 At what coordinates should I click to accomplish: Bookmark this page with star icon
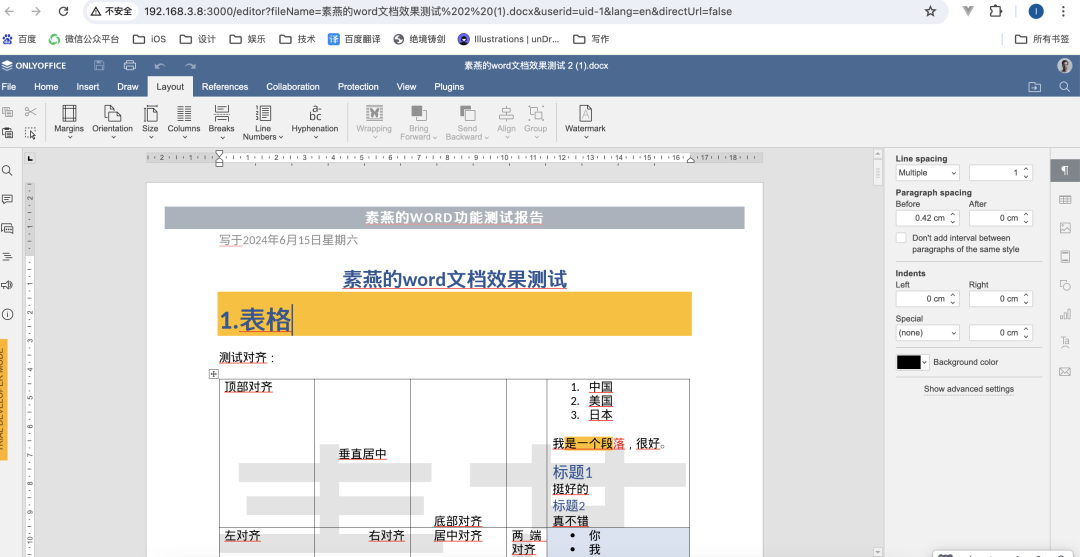pyautogui.click(x=930, y=11)
